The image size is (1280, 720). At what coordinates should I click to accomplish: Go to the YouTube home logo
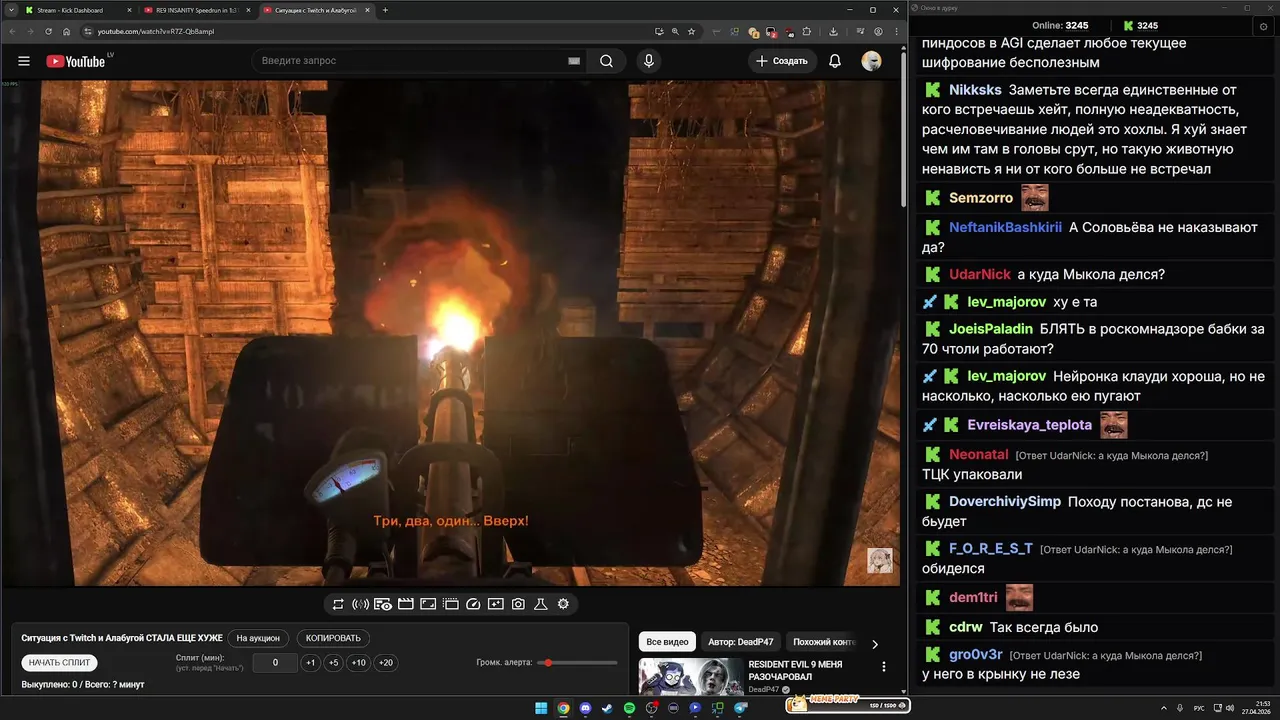click(x=76, y=61)
